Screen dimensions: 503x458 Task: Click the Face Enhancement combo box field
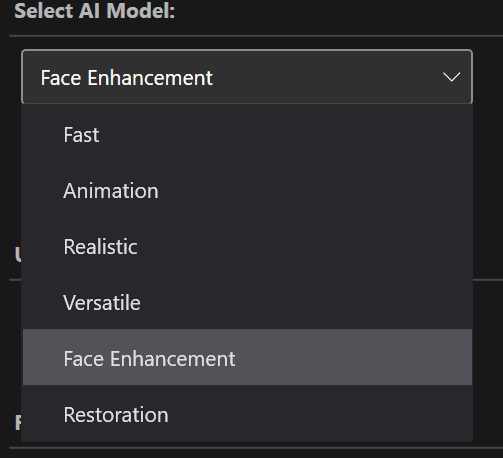coord(247,77)
